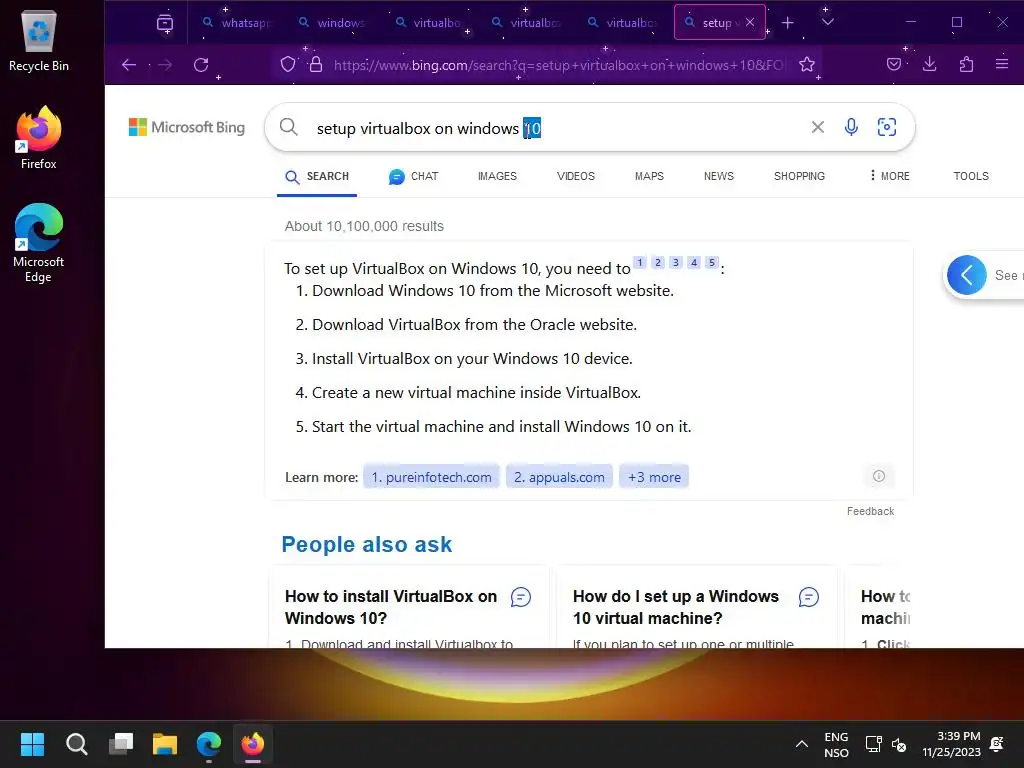Open File Explorer from taskbar
Image resolution: width=1024 pixels, height=768 pixels.
(x=165, y=744)
